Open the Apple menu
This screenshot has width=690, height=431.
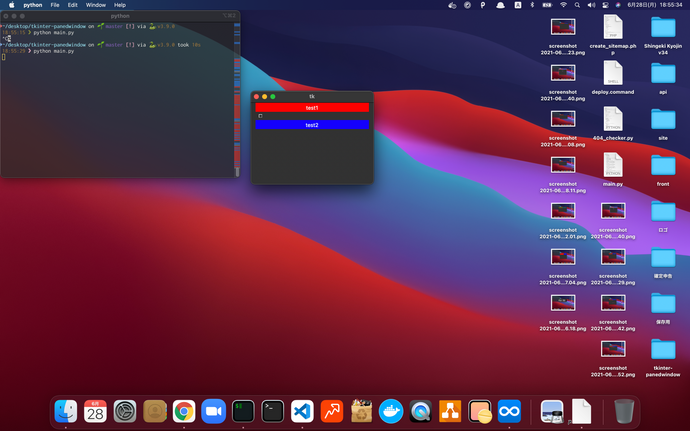[11, 5]
